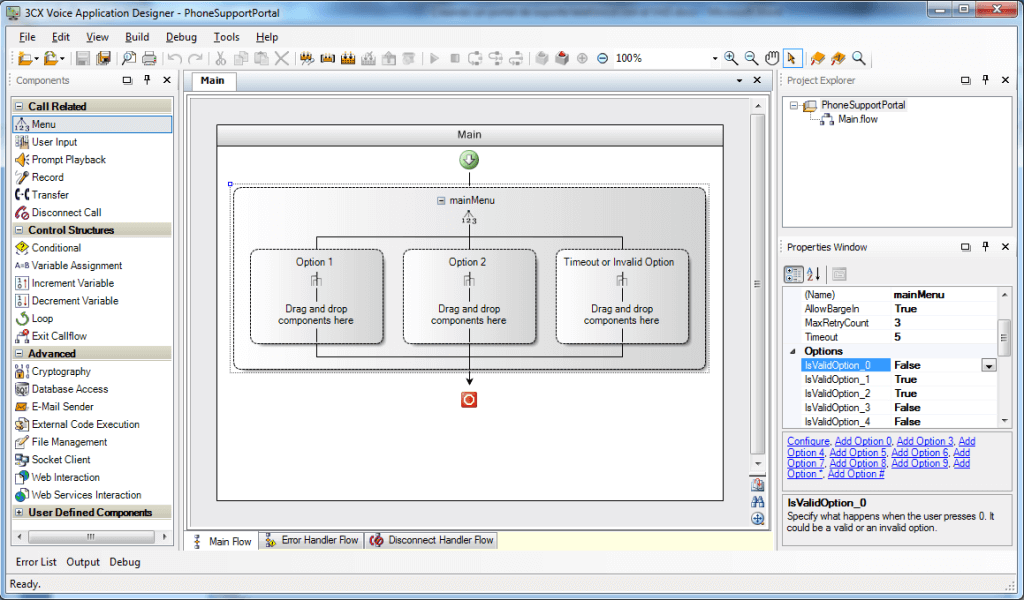
Task: Switch to the Disconnect Handler Flow tab
Action: tap(432, 541)
